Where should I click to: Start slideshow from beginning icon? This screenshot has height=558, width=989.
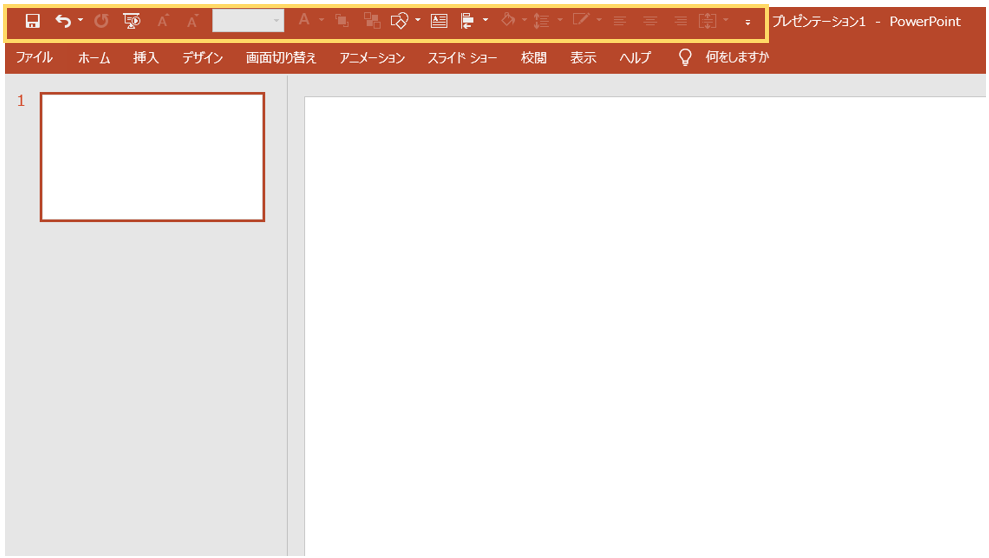click(x=132, y=21)
